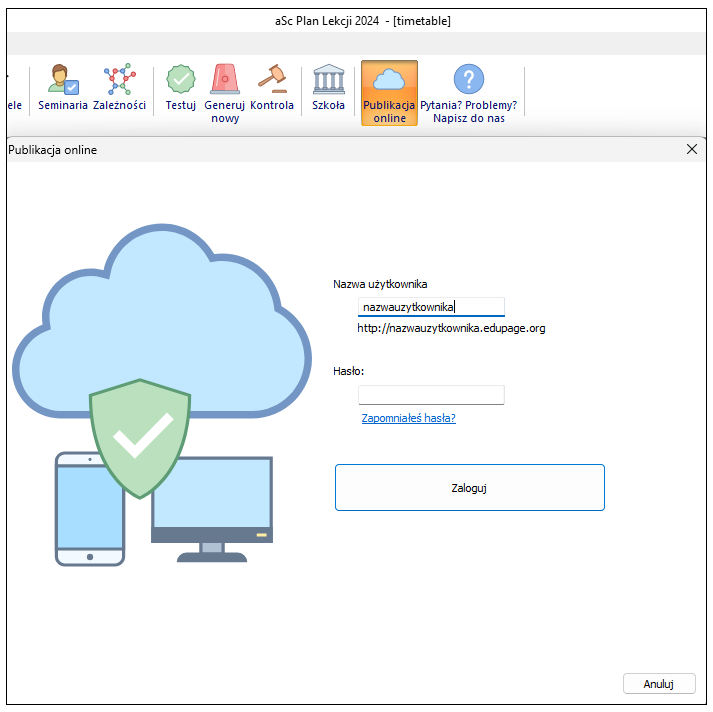Open the Szkoła school settings

(328, 89)
